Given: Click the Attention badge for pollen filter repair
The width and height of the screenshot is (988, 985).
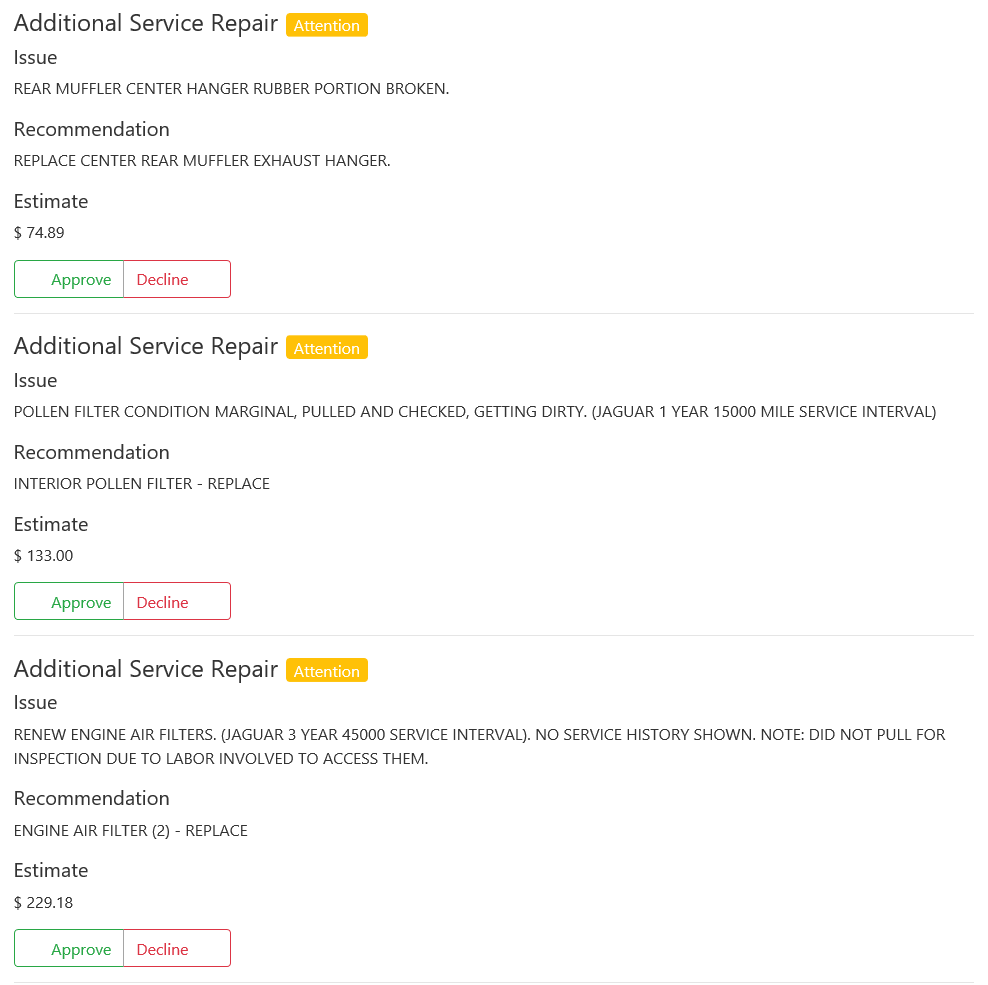Looking at the screenshot, I should click(x=327, y=348).
